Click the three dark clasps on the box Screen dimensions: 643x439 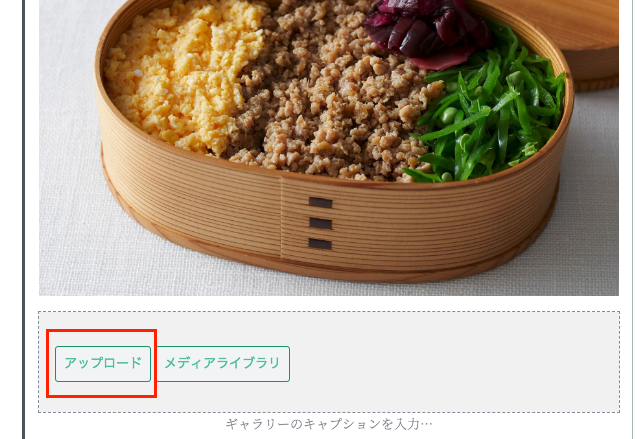tap(320, 223)
